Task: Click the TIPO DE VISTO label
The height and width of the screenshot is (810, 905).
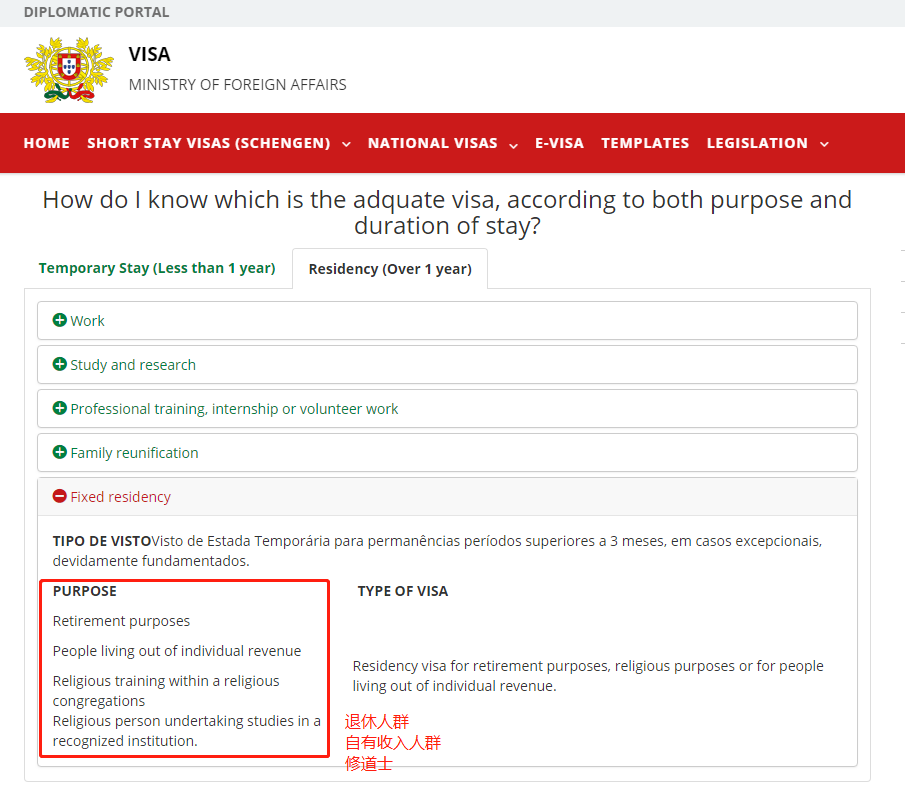Action: [x=102, y=541]
